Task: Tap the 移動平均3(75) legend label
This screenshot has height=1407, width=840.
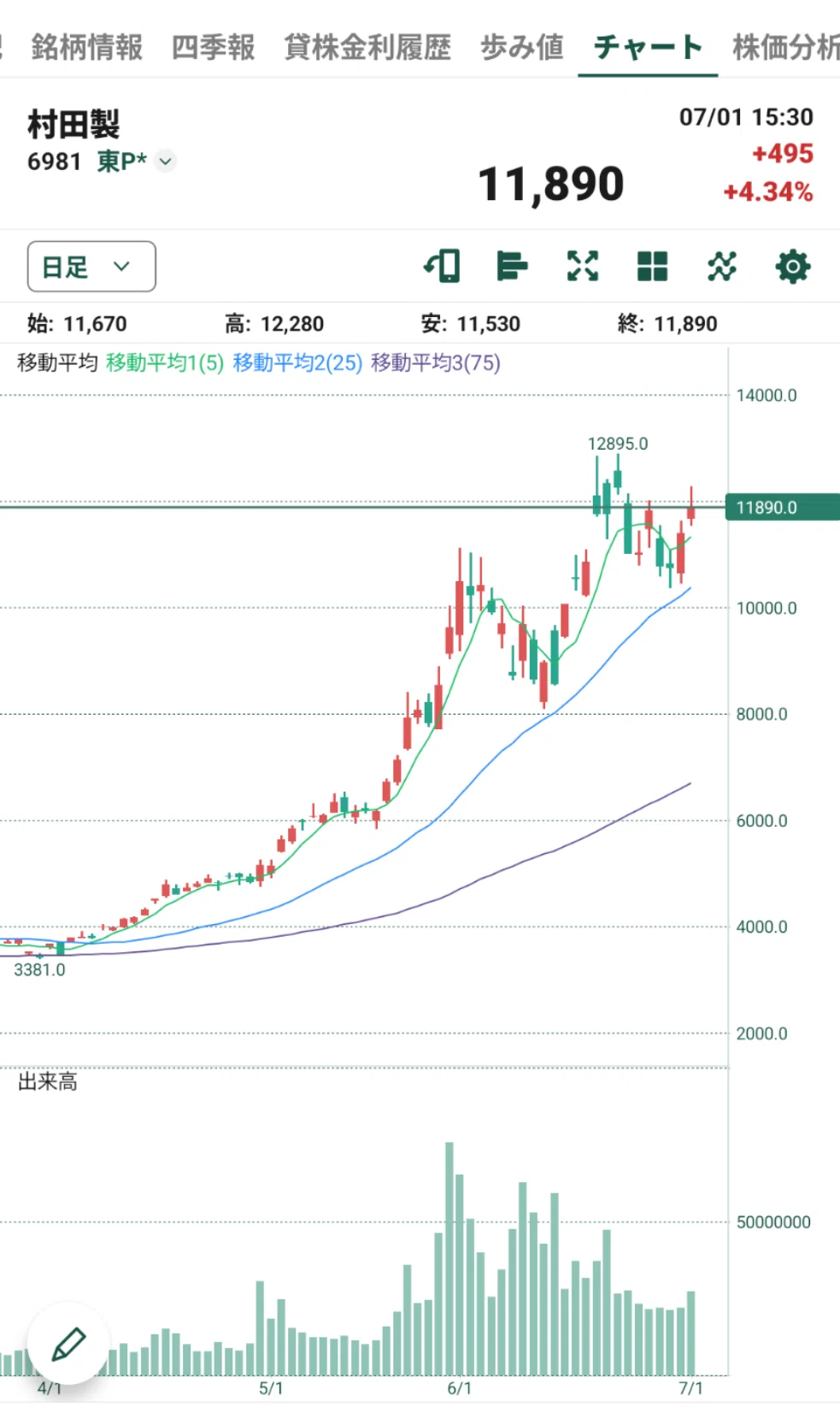Action: tap(436, 362)
